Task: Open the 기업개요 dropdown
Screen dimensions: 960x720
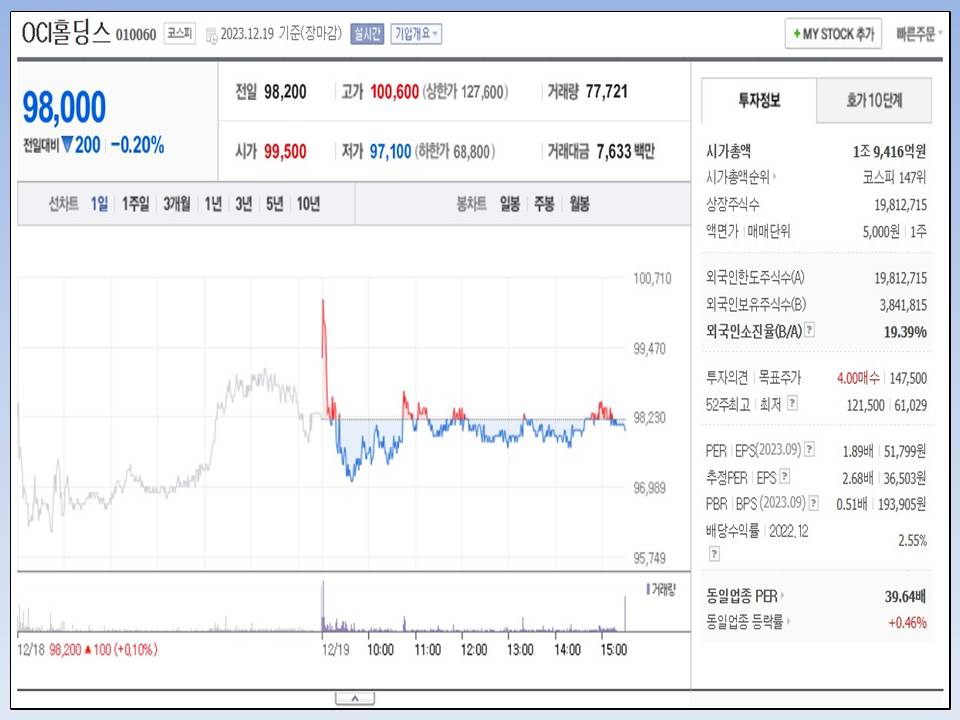Action: (x=416, y=34)
